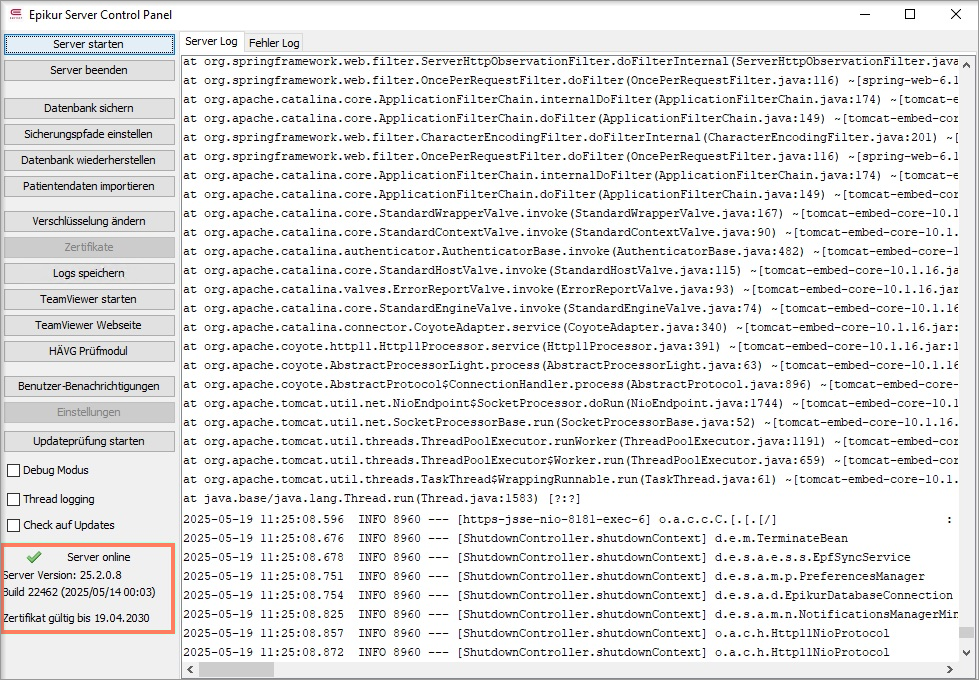Click log line with 'StandardWrapperValve.invoke'
Image resolution: width=979 pixels, height=680 pixels.
pos(571,213)
